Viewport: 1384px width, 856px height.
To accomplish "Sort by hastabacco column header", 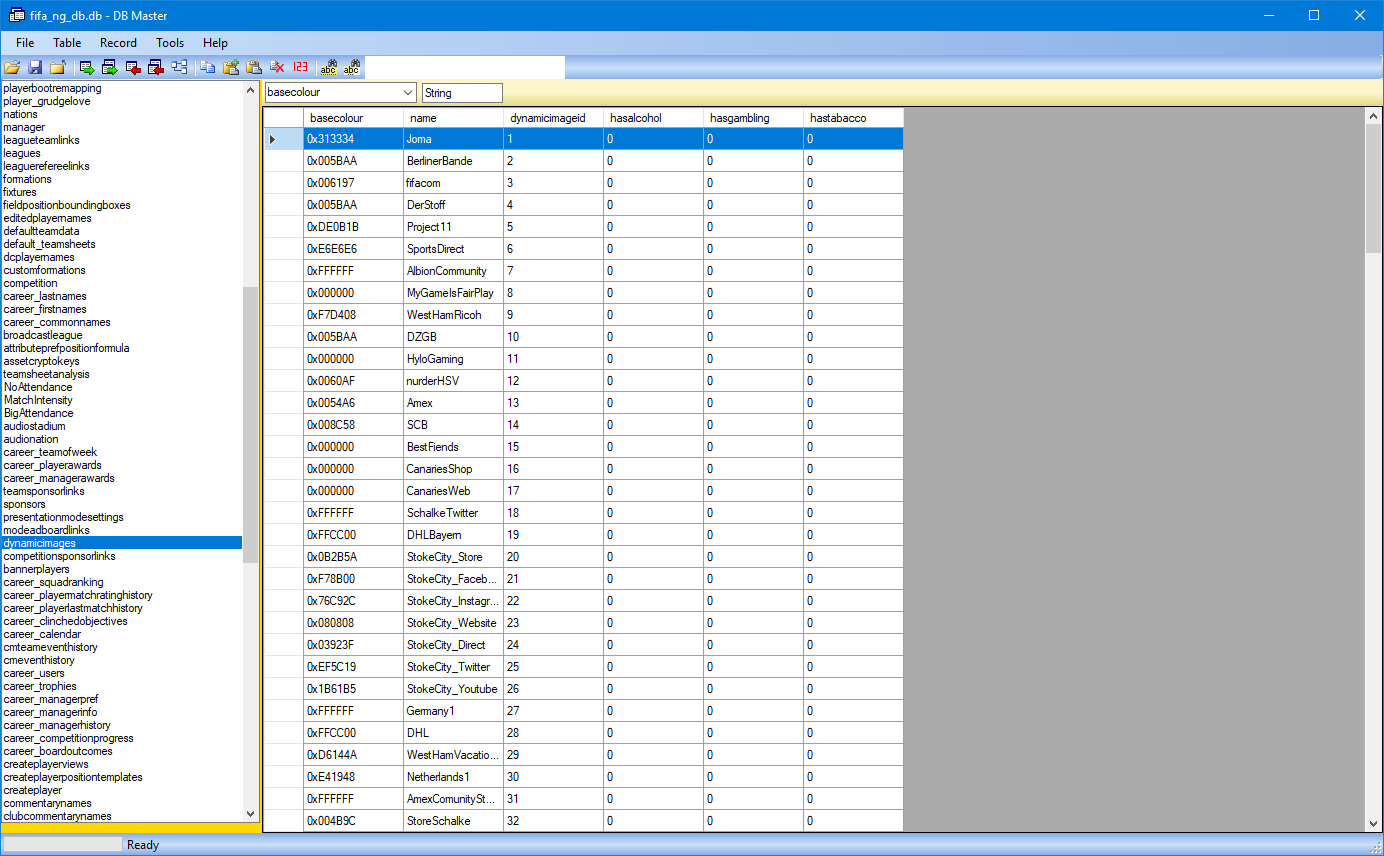I will [853, 118].
